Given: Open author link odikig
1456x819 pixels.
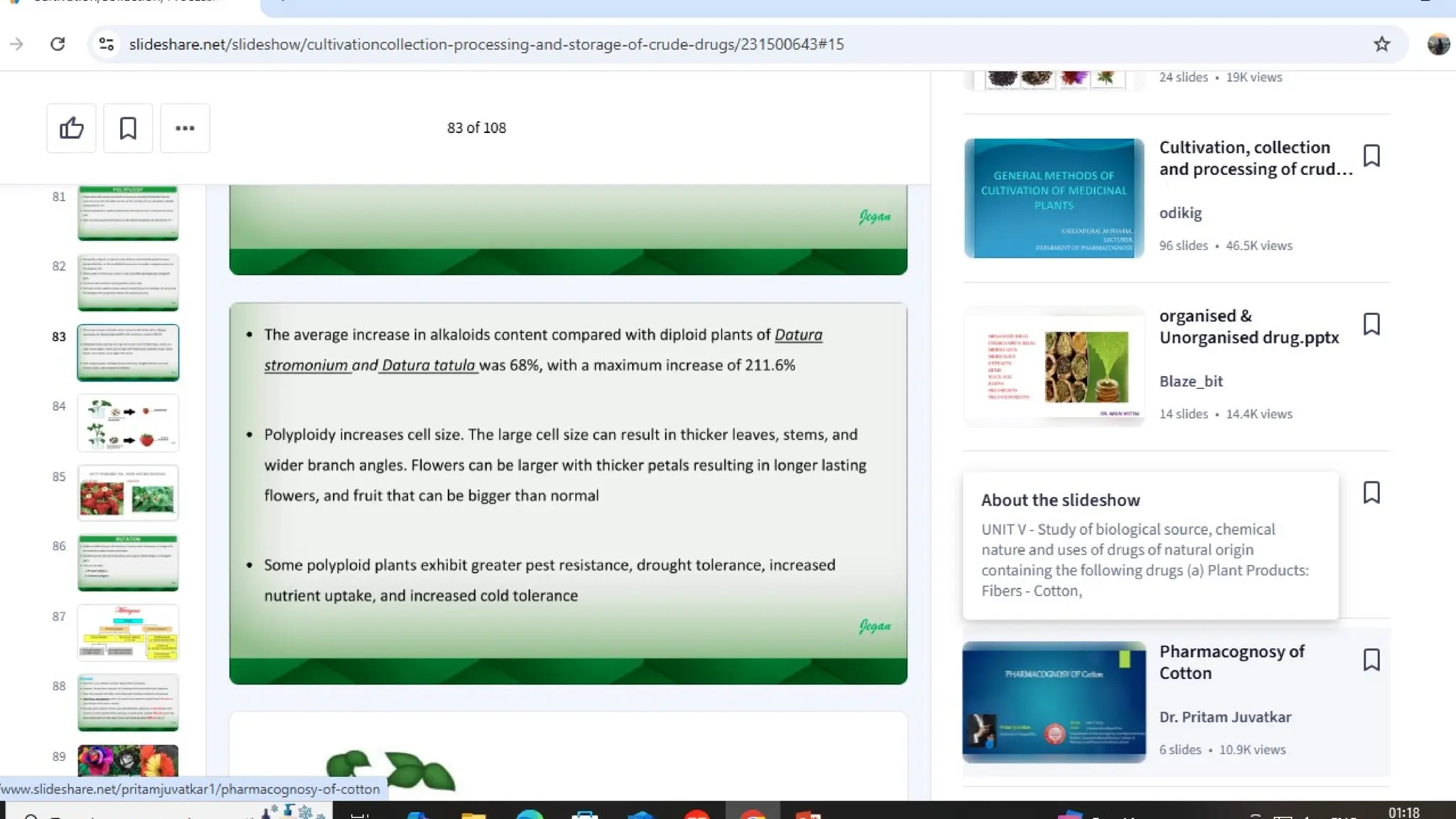Looking at the screenshot, I should pos(1180,213).
